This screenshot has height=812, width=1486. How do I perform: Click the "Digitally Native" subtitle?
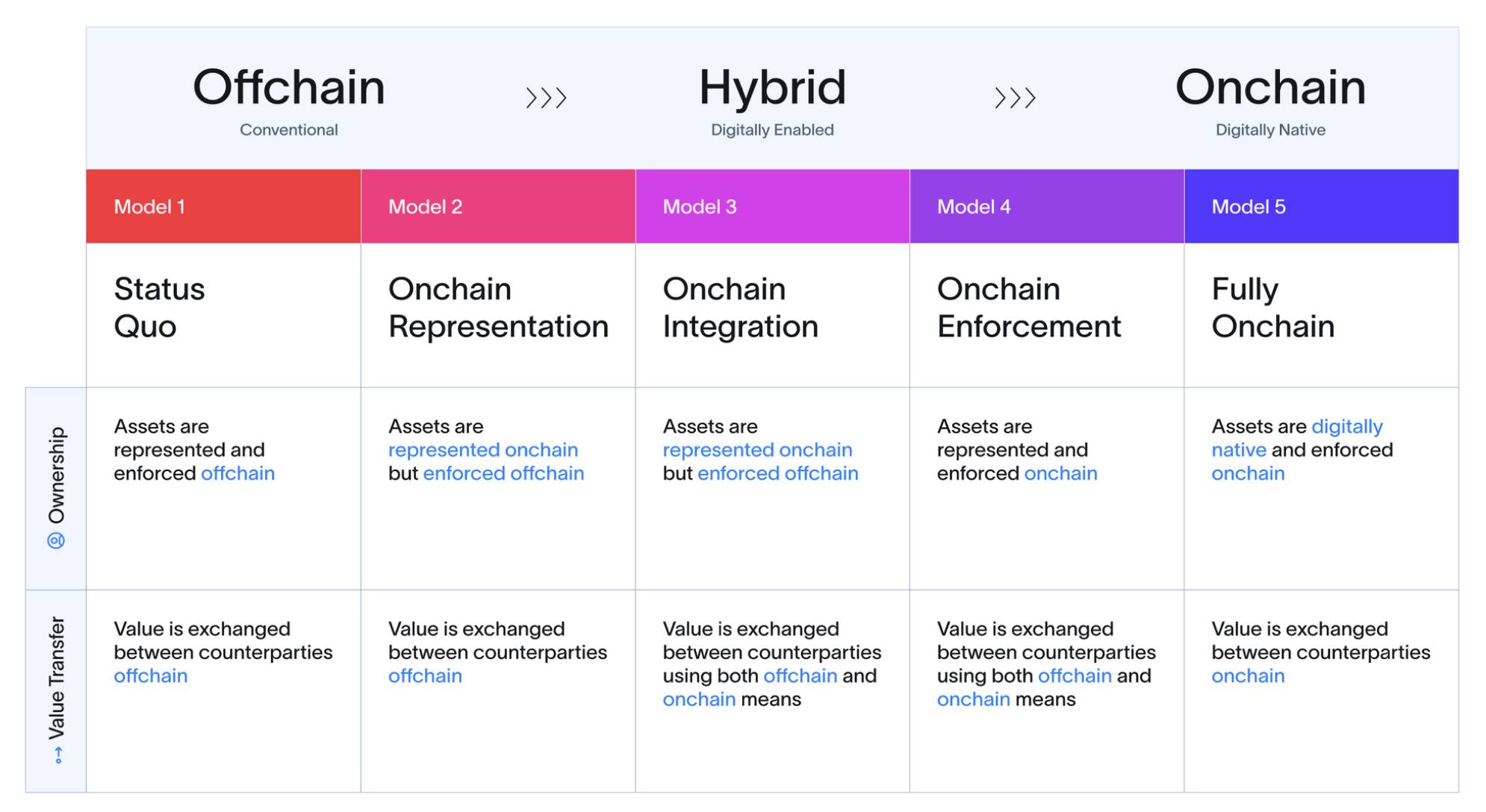point(1270,130)
